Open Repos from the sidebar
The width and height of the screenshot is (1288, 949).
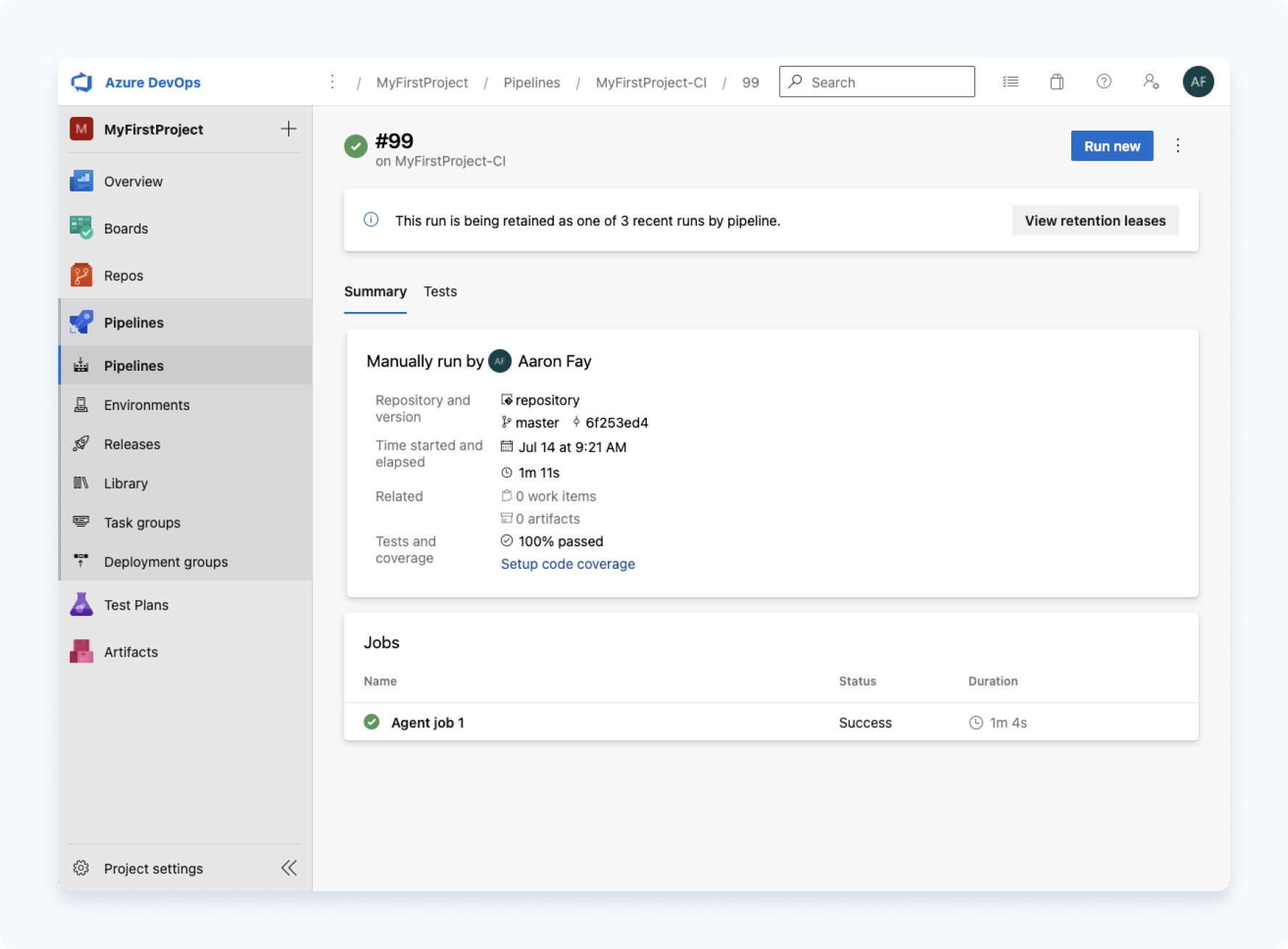[x=123, y=276]
